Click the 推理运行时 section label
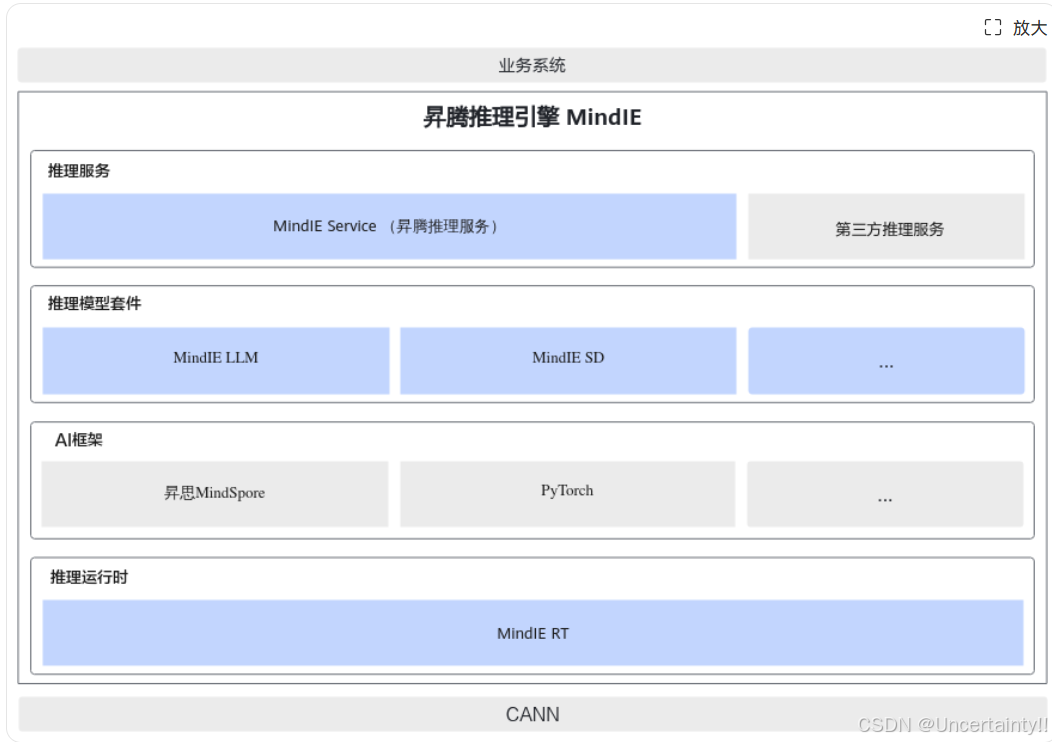The height and width of the screenshot is (742, 1052). click(x=89, y=577)
